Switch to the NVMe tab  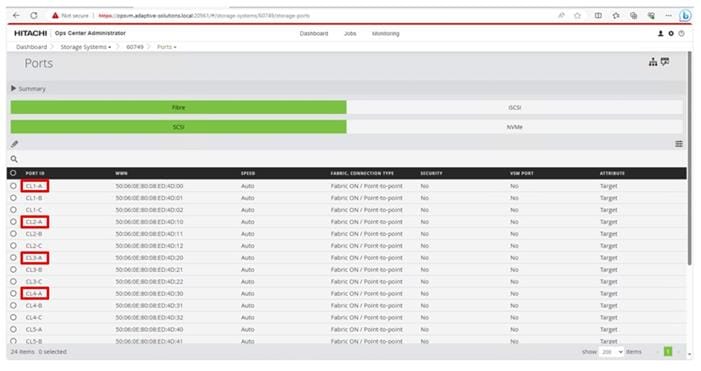(x=515, y=127)
